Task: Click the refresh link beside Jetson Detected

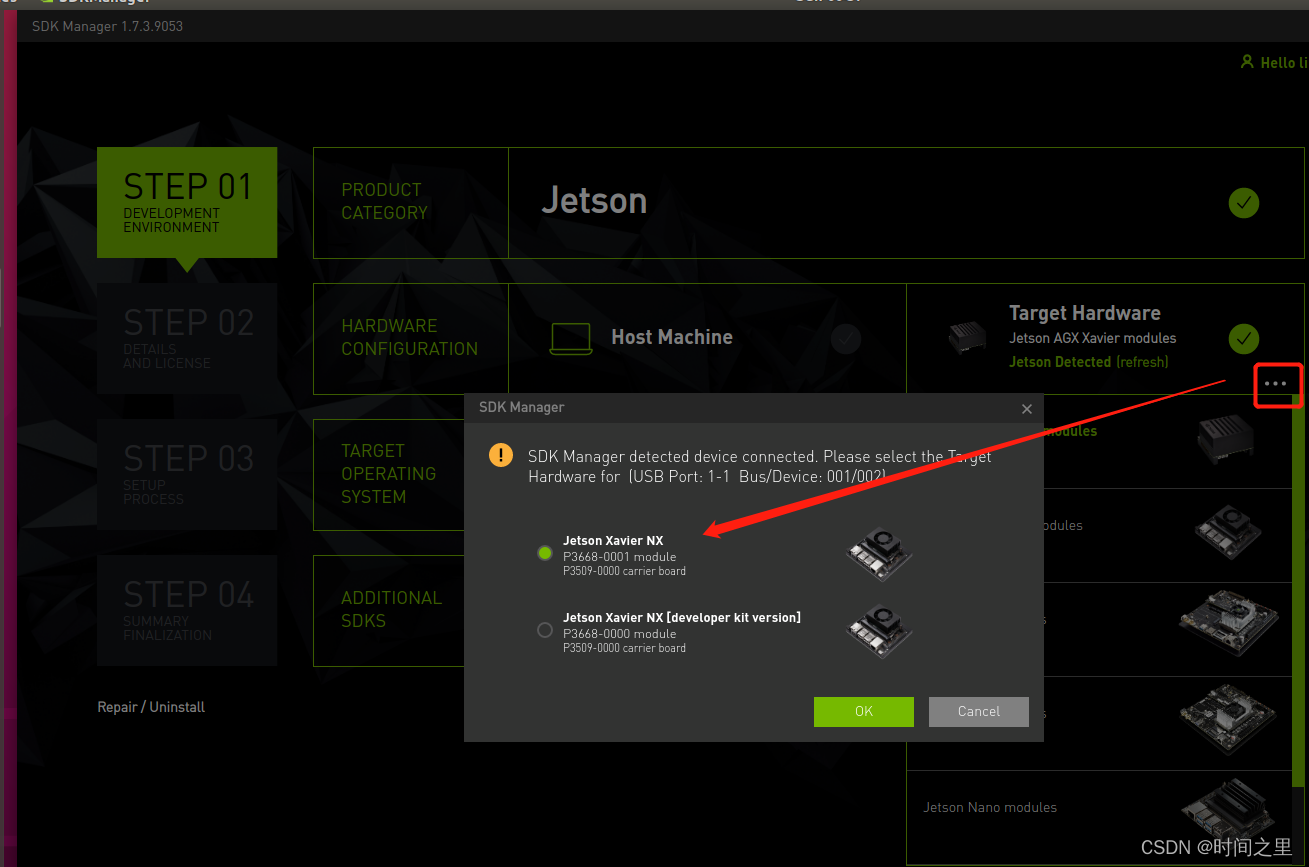Action: (1142, 362)
